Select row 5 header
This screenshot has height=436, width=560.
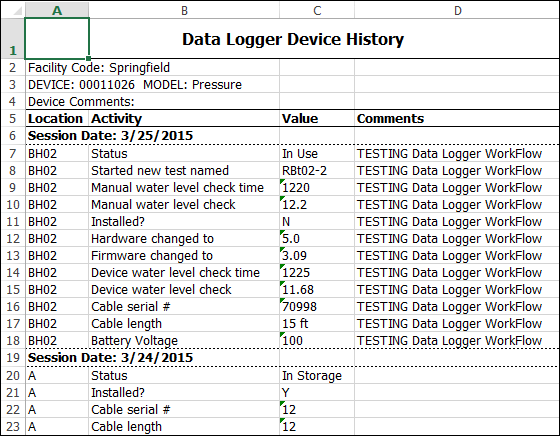pyautogui.click(x=12, y=118)
